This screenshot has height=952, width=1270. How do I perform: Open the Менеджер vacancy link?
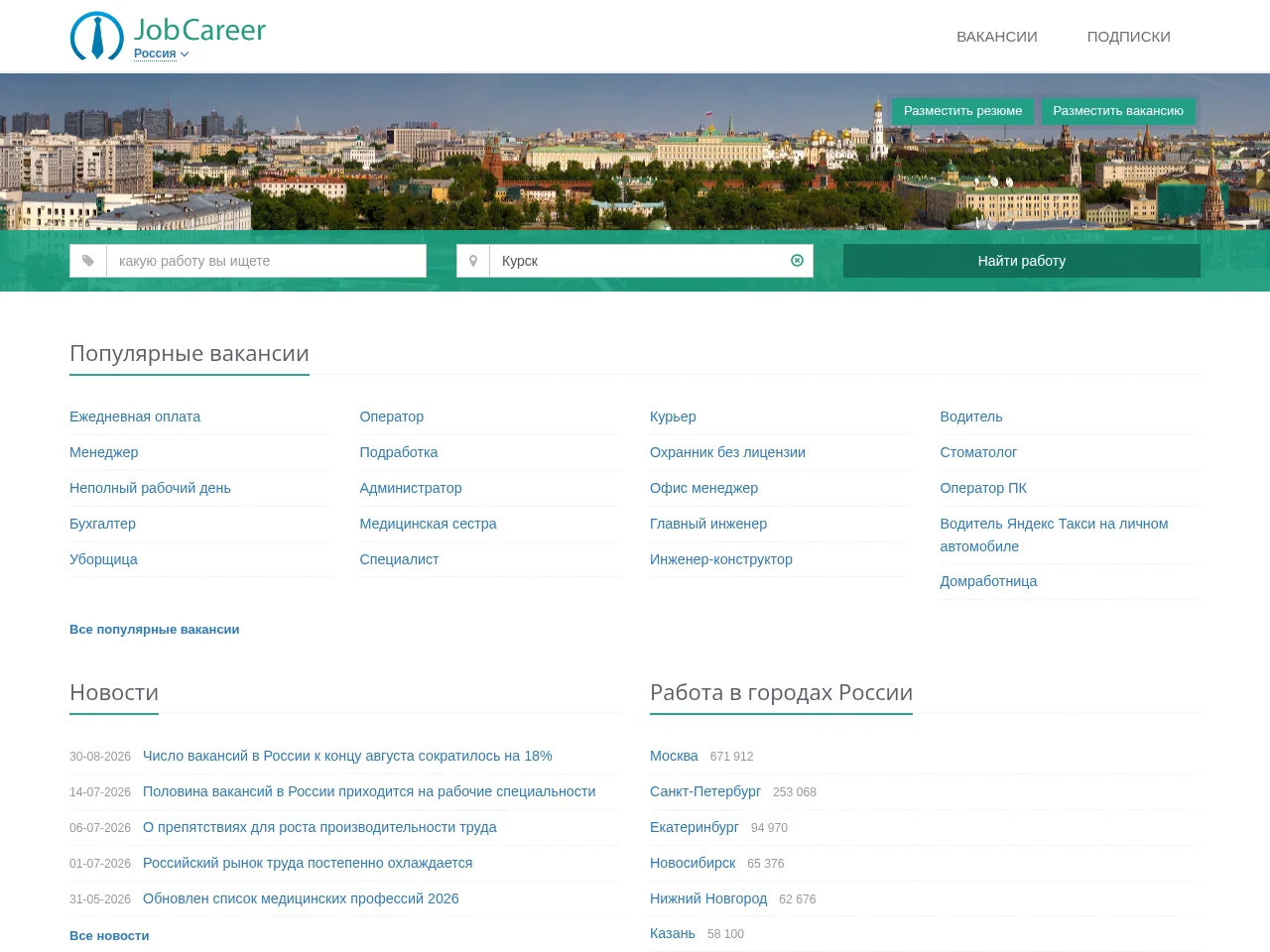(104, 452)
